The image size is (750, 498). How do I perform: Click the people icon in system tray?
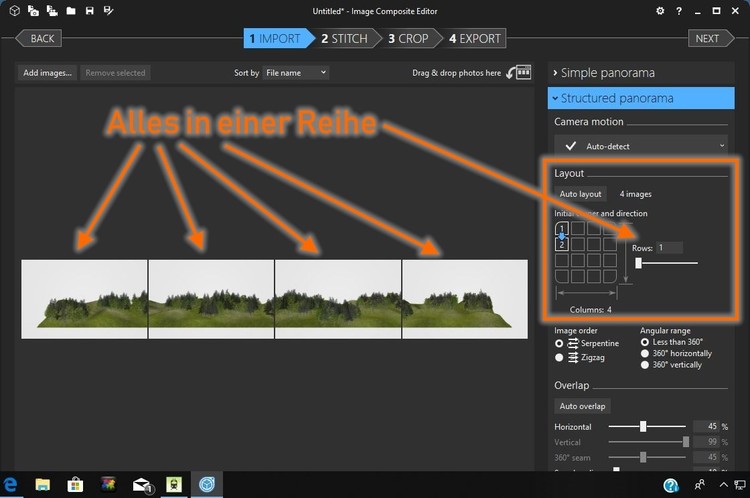click(699, 485)
